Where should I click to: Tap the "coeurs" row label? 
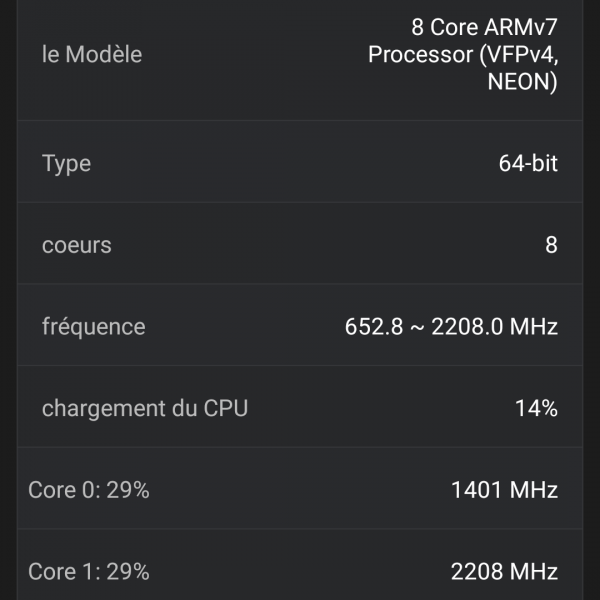(76, 245)
